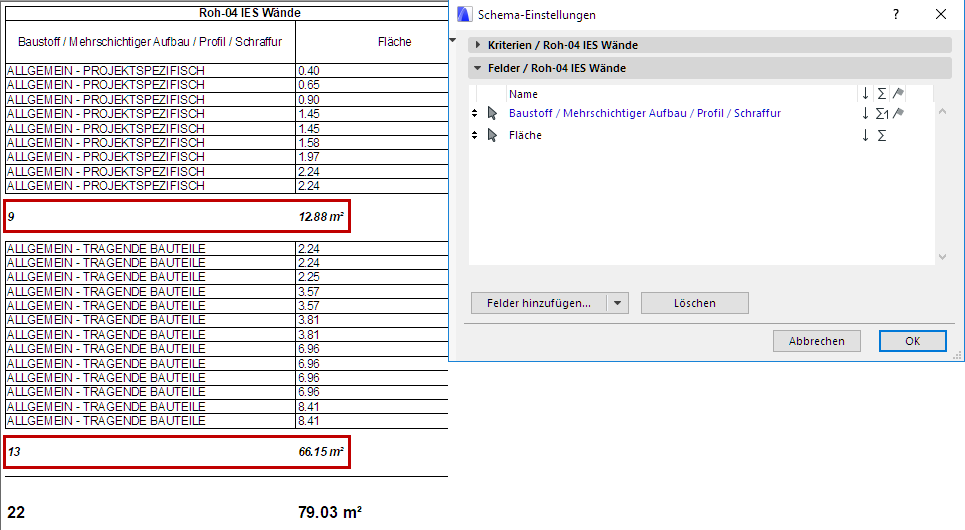The width and height of the screenshot is (965, 530).
Task: Grab the reorder handle of Baustoff row
Action: click(x=474, y=113)
